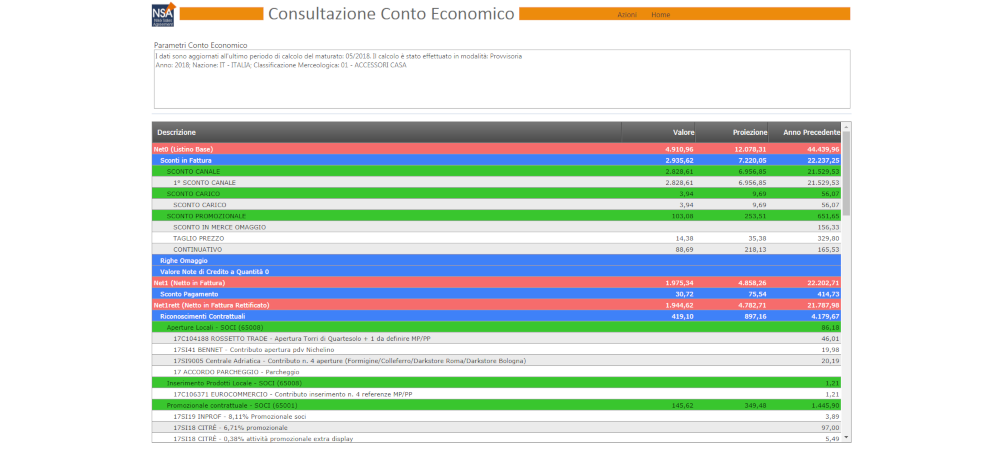The height and width of the screenshot is (450, 1000).
Task: Select the CONTINUATIVO row
Action: click(497, 249)
